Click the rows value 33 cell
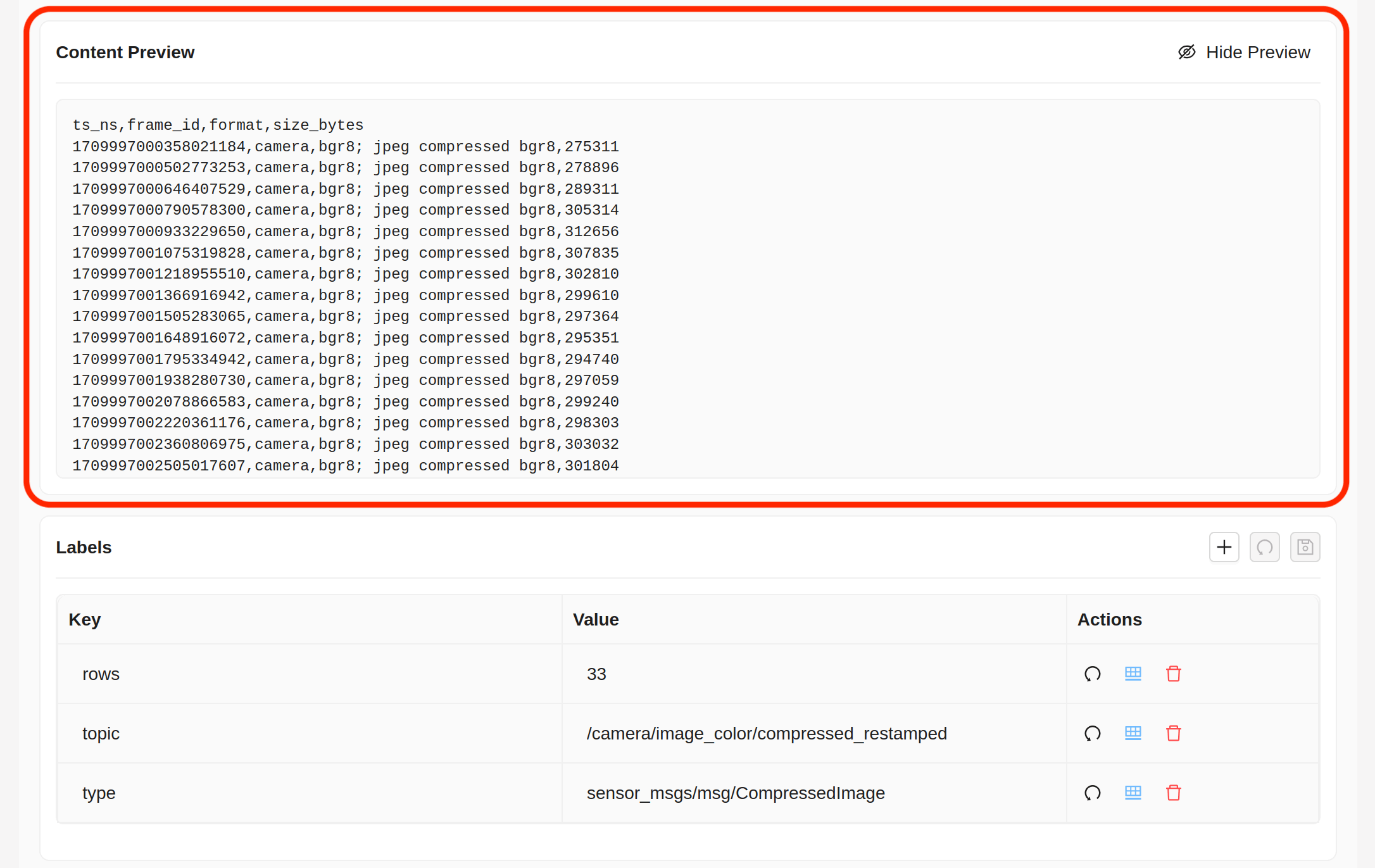 596,674
